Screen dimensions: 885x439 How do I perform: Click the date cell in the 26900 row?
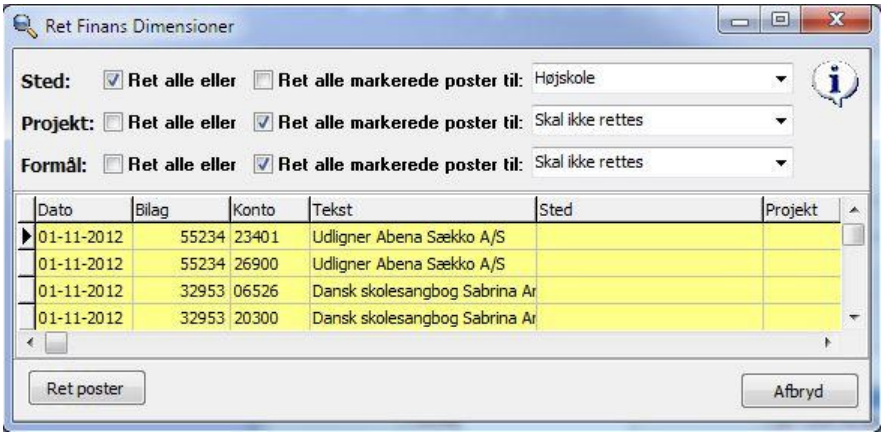coord(84,264)
